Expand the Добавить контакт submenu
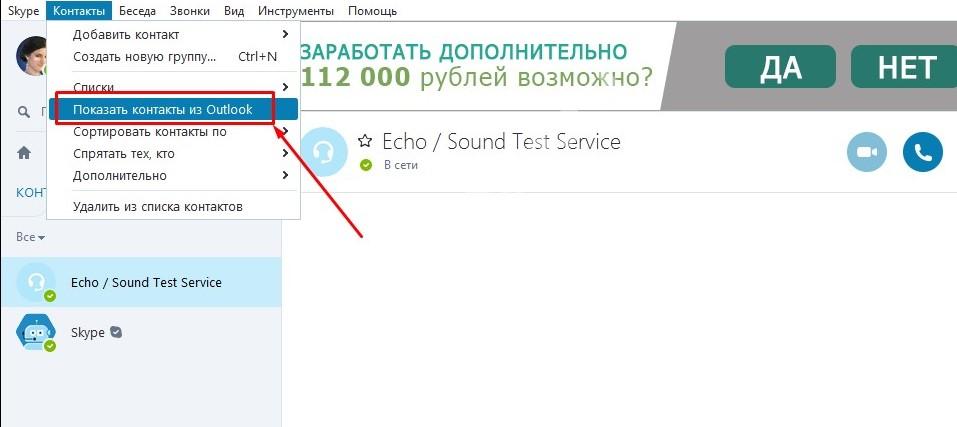This screenshot has height=427, width=957. [173, 35]
